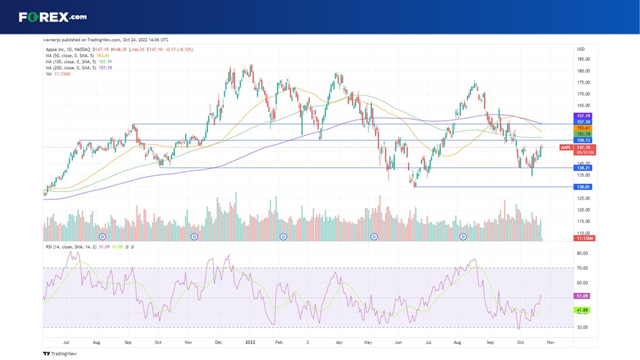Click the blue 138.21 support level label
640x360 pixels.
coord(583,168)
